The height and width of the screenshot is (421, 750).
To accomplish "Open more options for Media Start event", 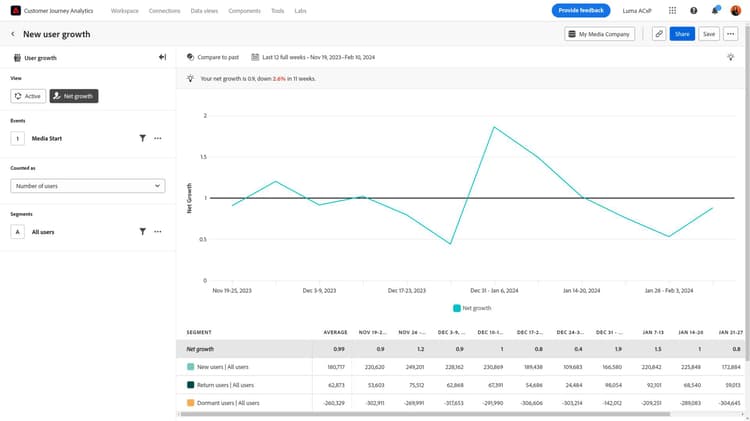I will (x=158, y=138).
